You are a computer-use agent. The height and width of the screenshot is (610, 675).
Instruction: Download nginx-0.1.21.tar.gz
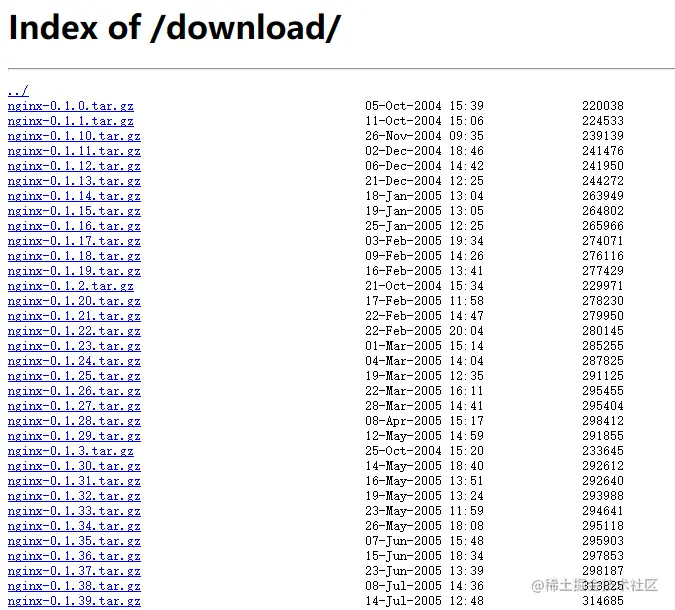(74, 316)
